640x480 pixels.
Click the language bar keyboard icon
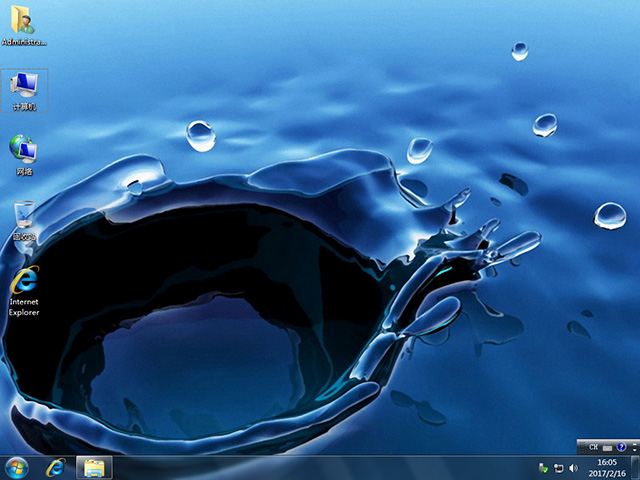point(607,448)
